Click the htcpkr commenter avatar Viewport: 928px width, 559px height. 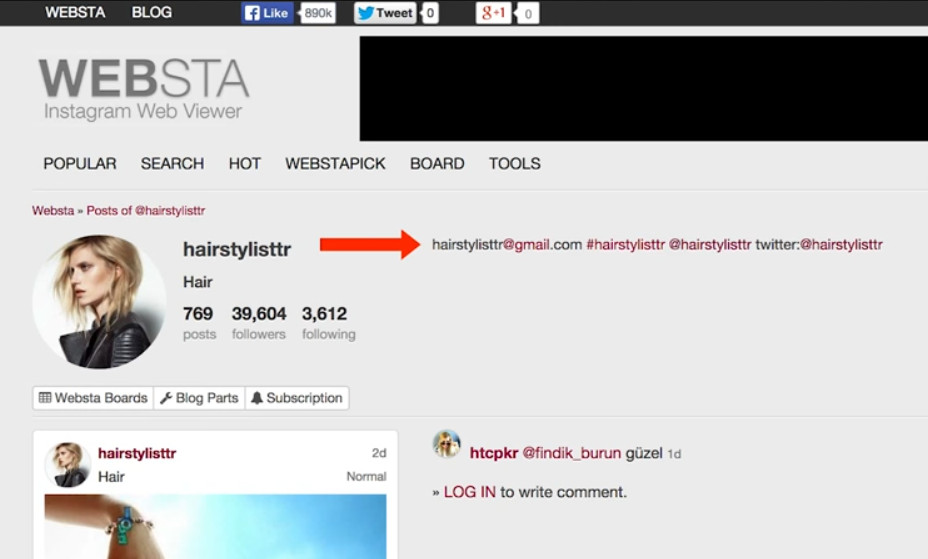447,444
